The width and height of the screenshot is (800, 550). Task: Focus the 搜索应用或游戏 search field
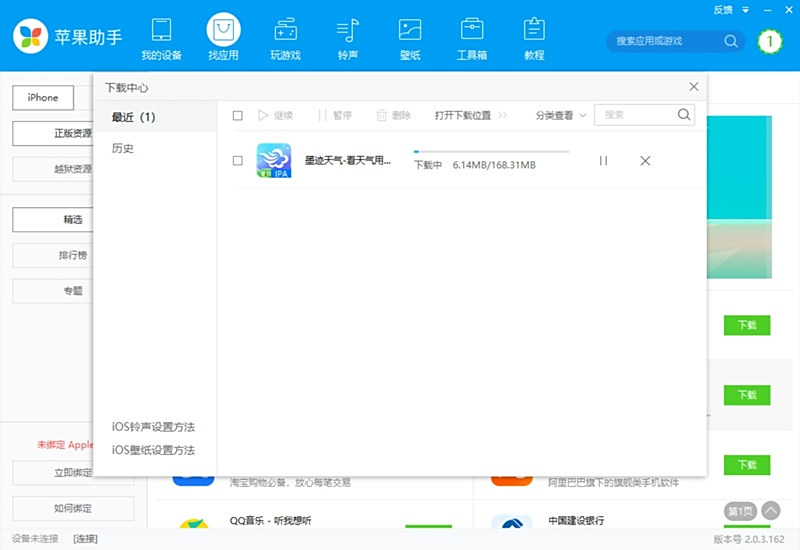click(x=667, y=41)
